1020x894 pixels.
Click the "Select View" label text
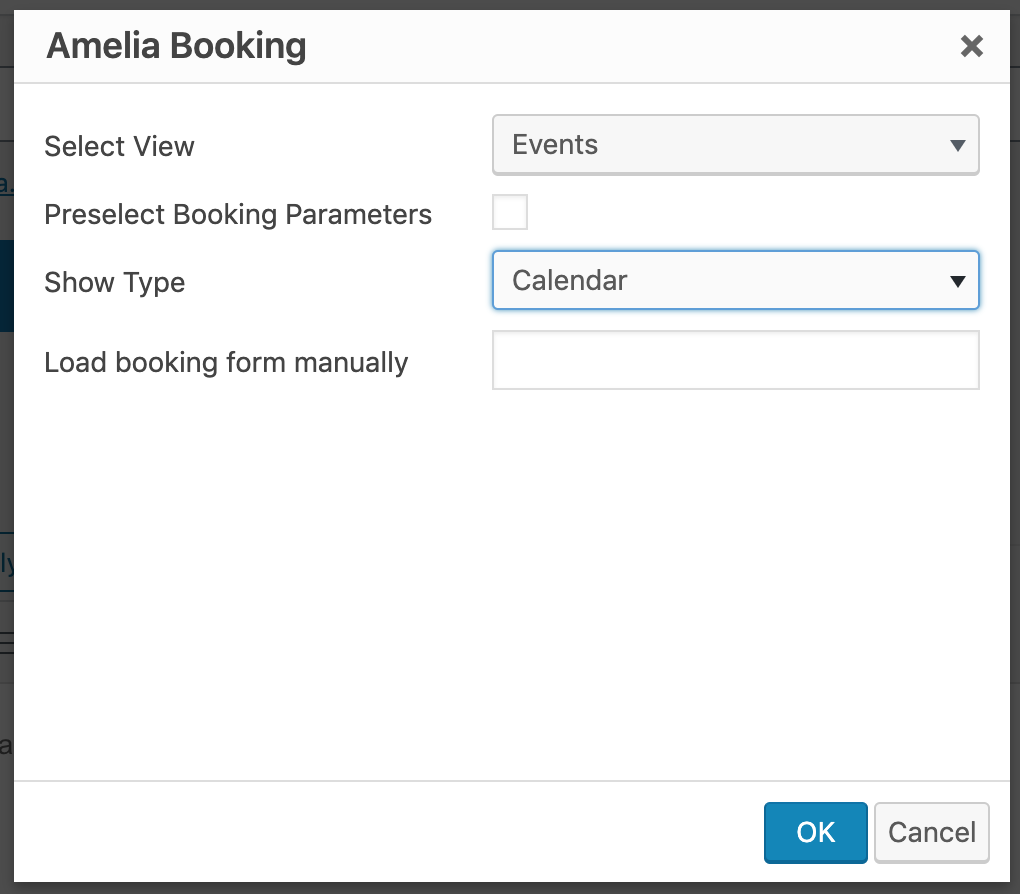[119, 147]
